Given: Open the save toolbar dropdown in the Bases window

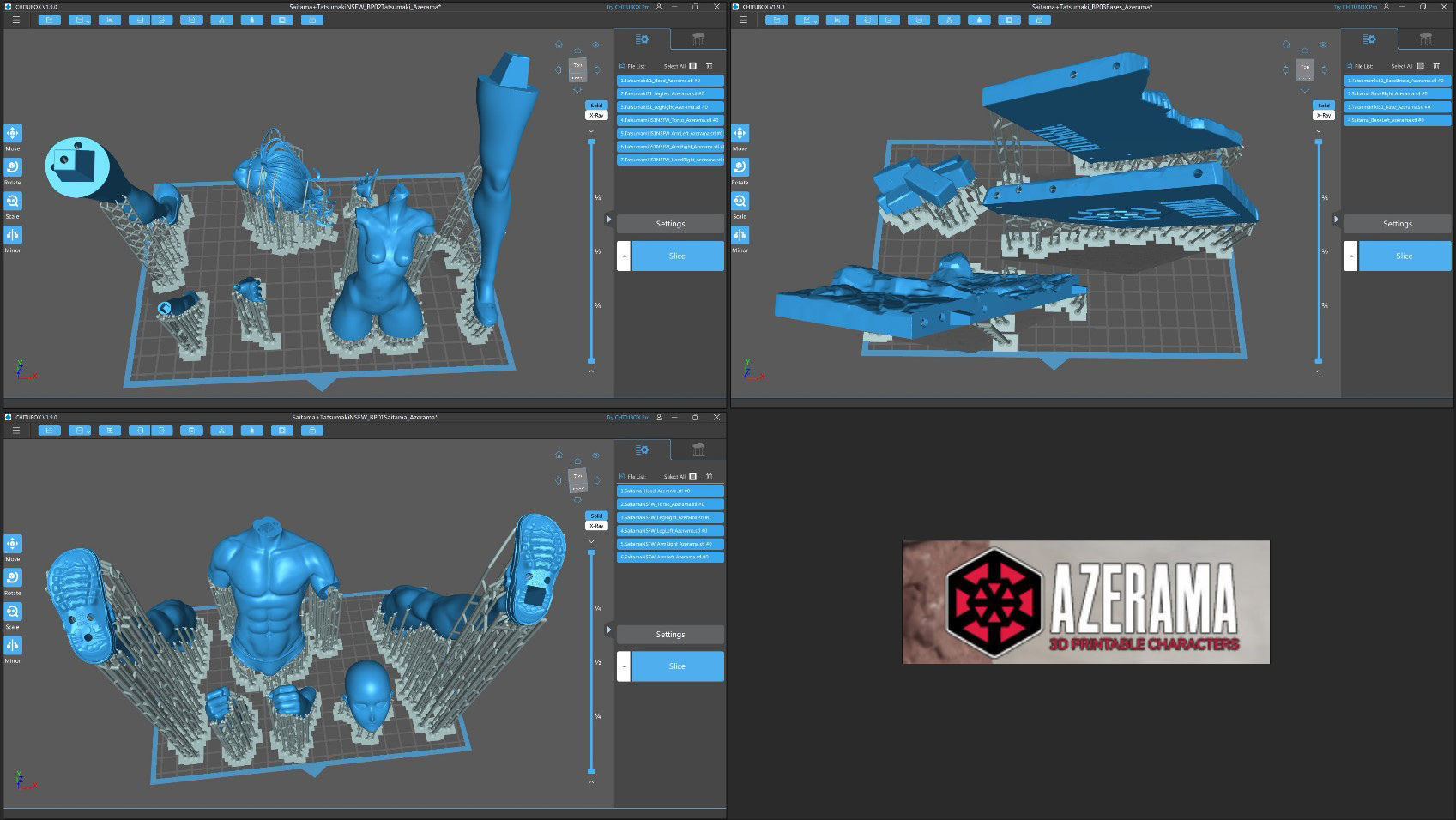Looking at the screenshot, I should (807, 20).
